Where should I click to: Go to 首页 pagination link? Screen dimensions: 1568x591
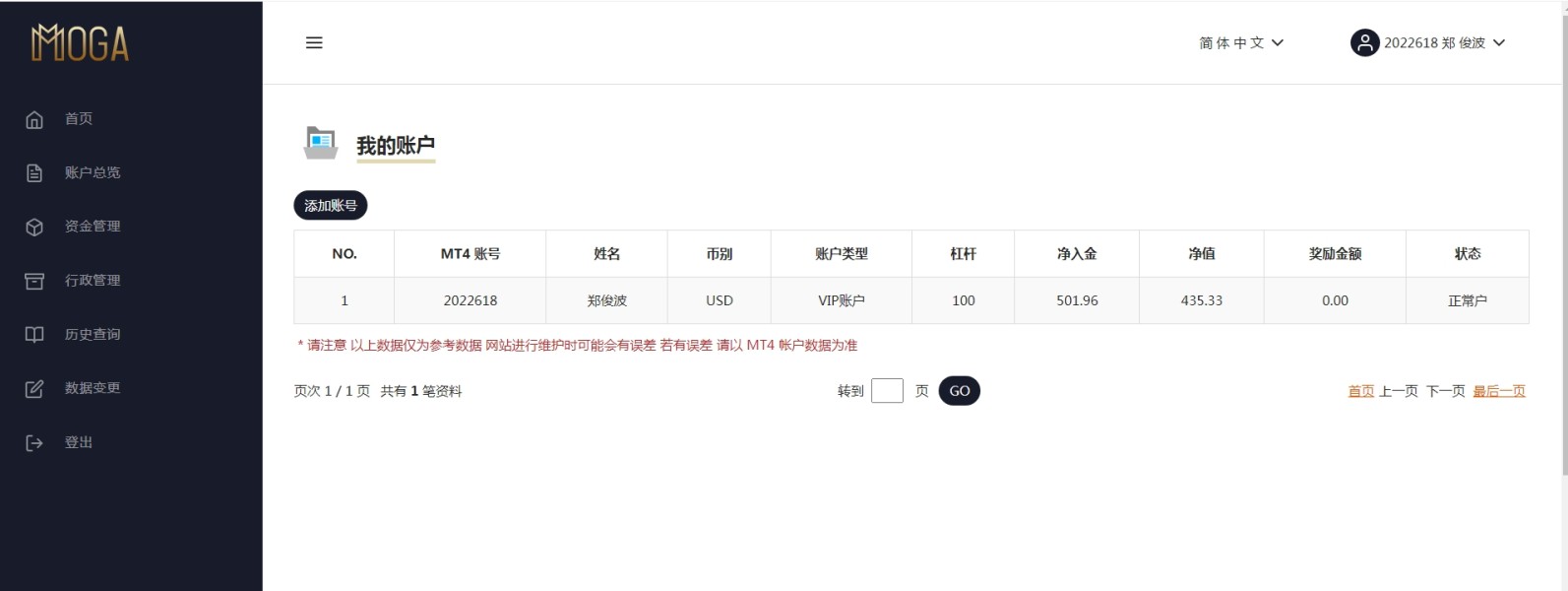click(x=1360, y=391)
